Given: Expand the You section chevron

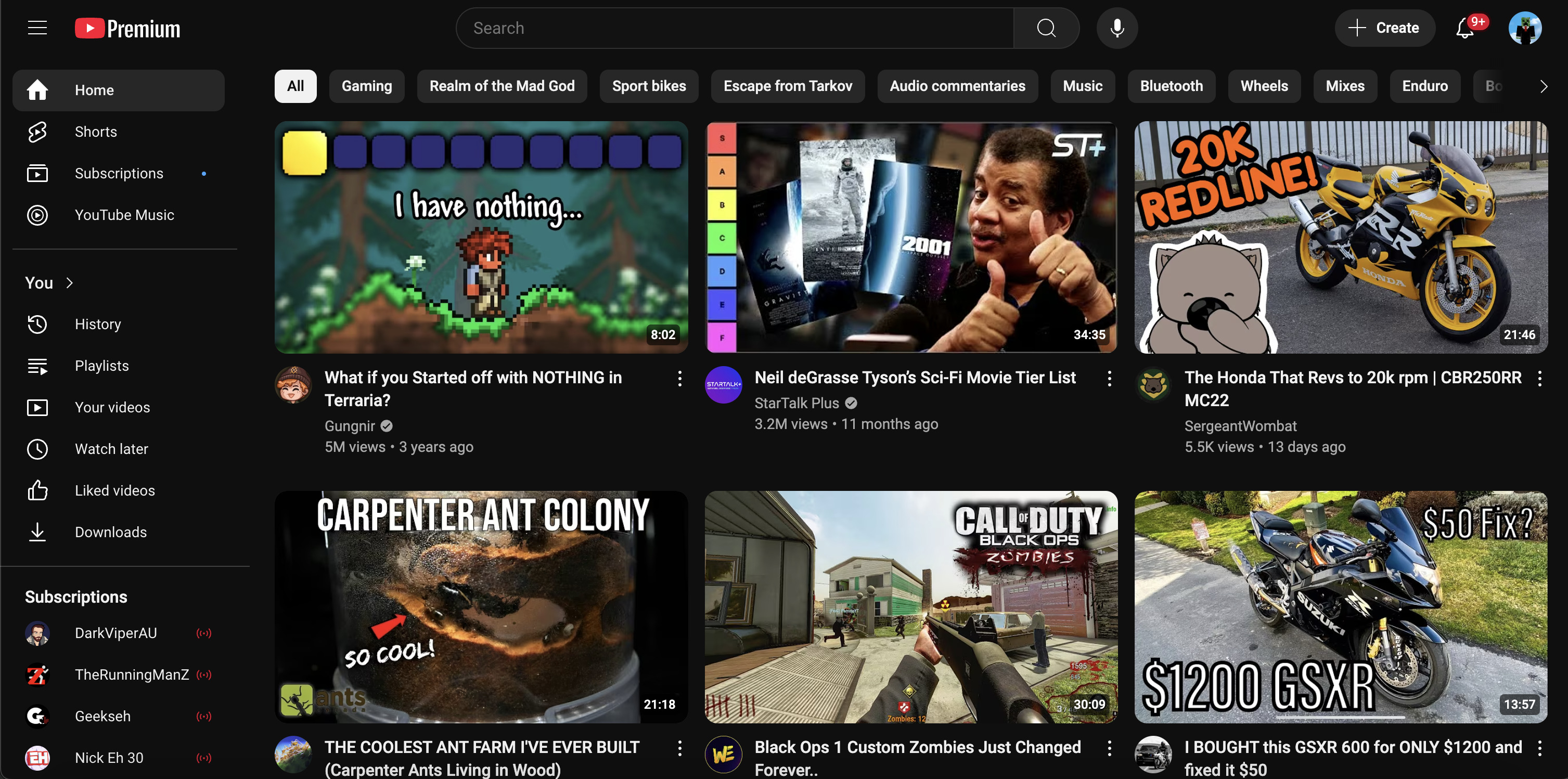Looking at the screenshot, I should point(69,283).
